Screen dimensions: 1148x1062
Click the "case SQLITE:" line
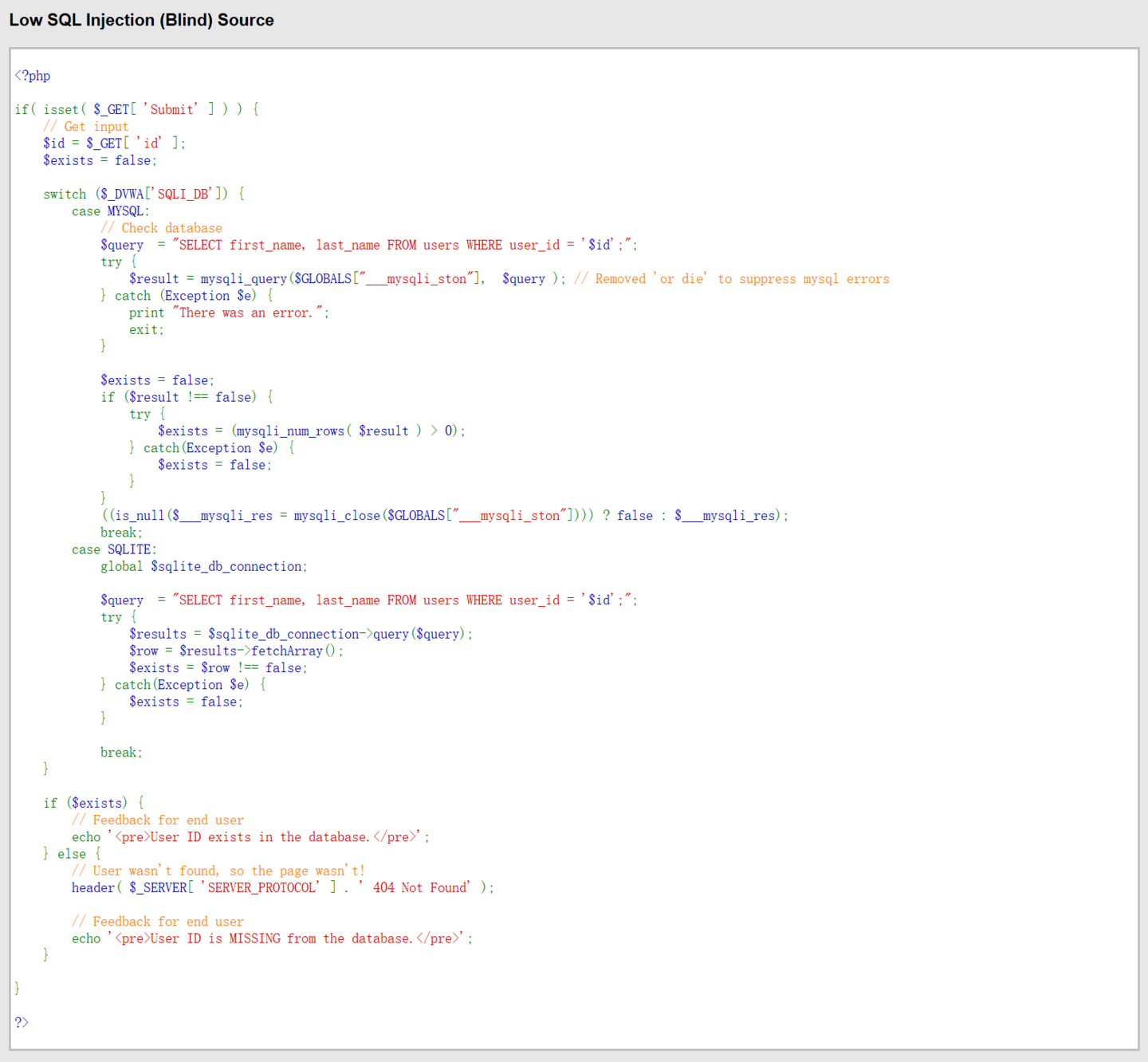pos(114,549)
